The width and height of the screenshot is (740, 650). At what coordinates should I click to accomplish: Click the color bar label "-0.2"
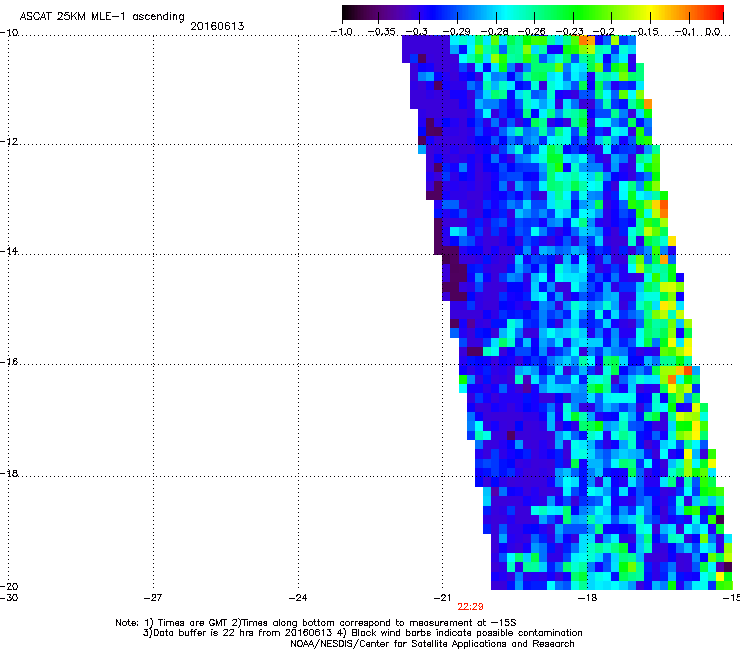coord(604,32)
